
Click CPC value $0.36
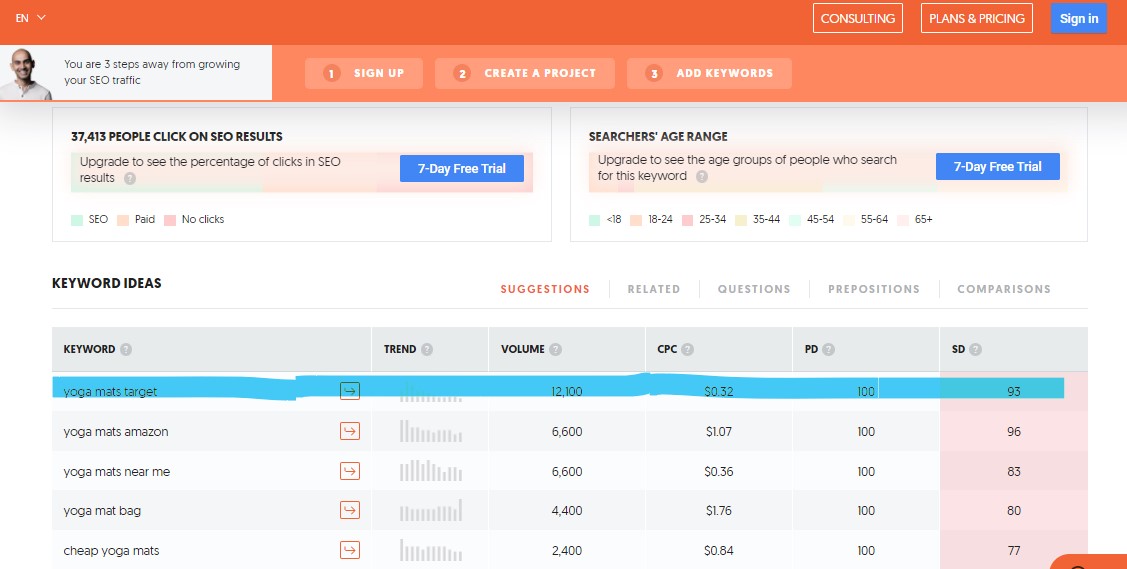[x=719, y=472]
